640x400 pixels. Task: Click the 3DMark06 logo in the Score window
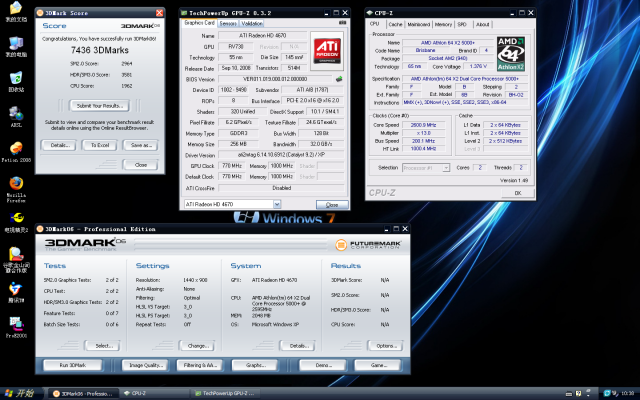140,26
